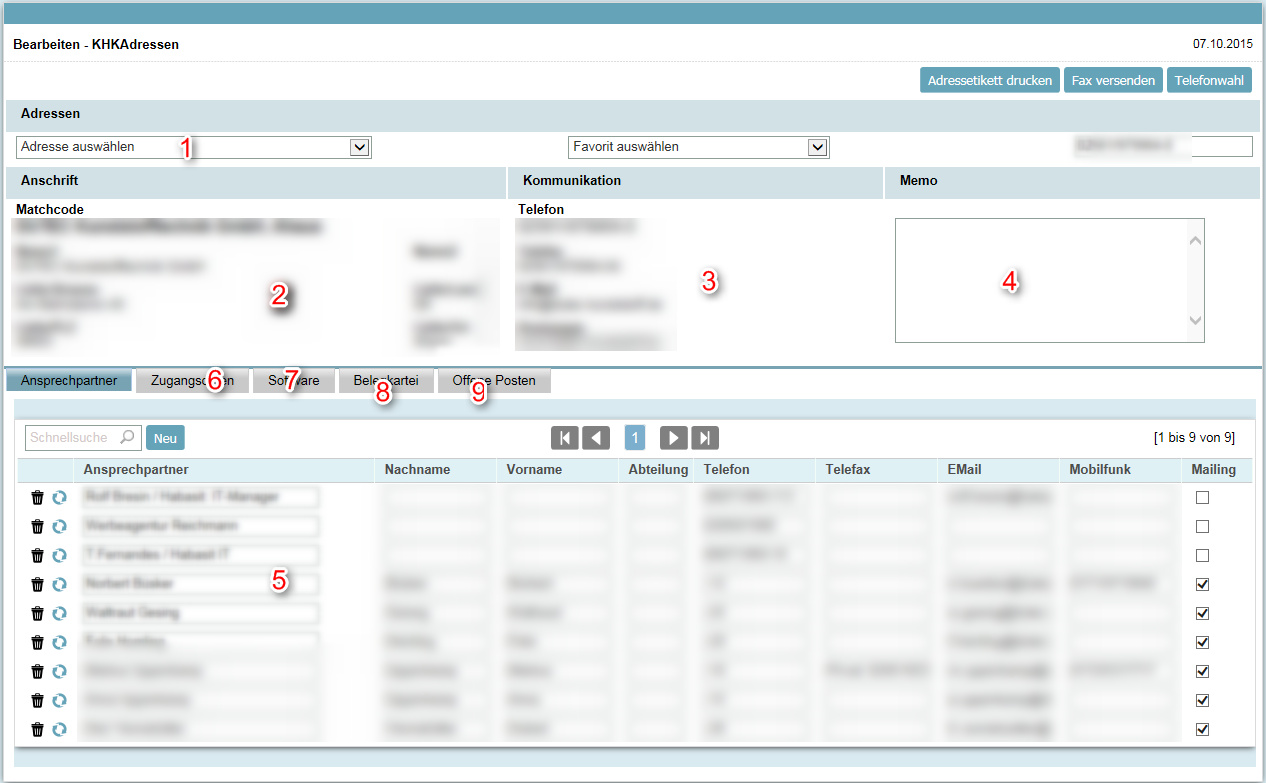Refresh the seventh contact row with arrows icon
Viewport: 1266px width, 783px height.
pos(59,671)
